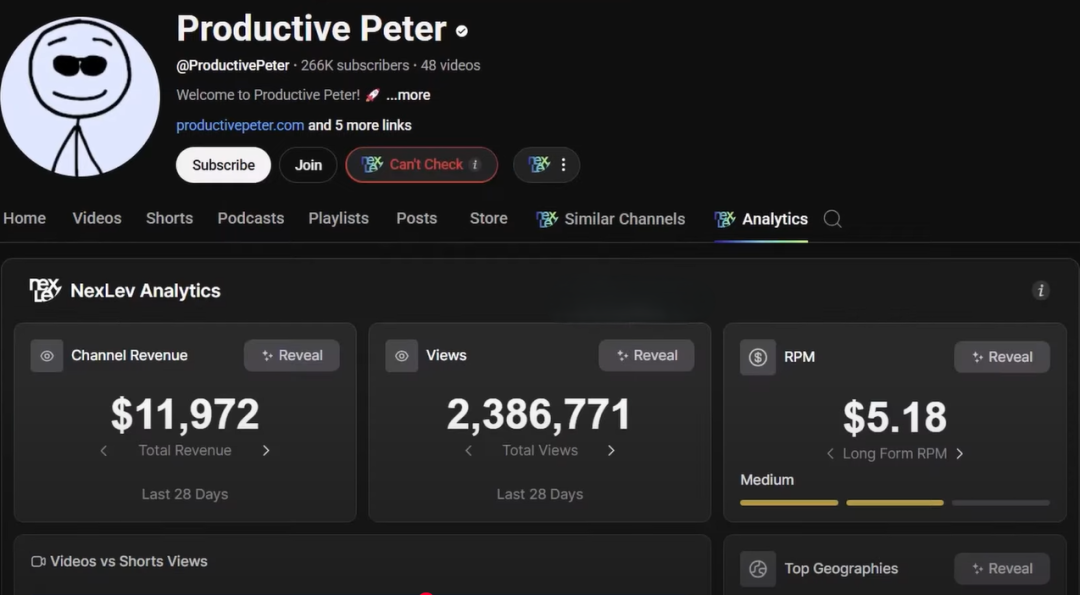Click the Medium RPM level indicator bar
Viewport: 1080px width, 595px height.
pos(894,502)
